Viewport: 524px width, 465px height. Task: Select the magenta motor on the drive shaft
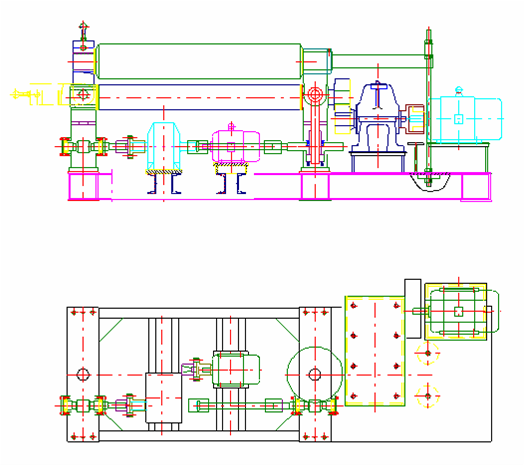point(236,146)
